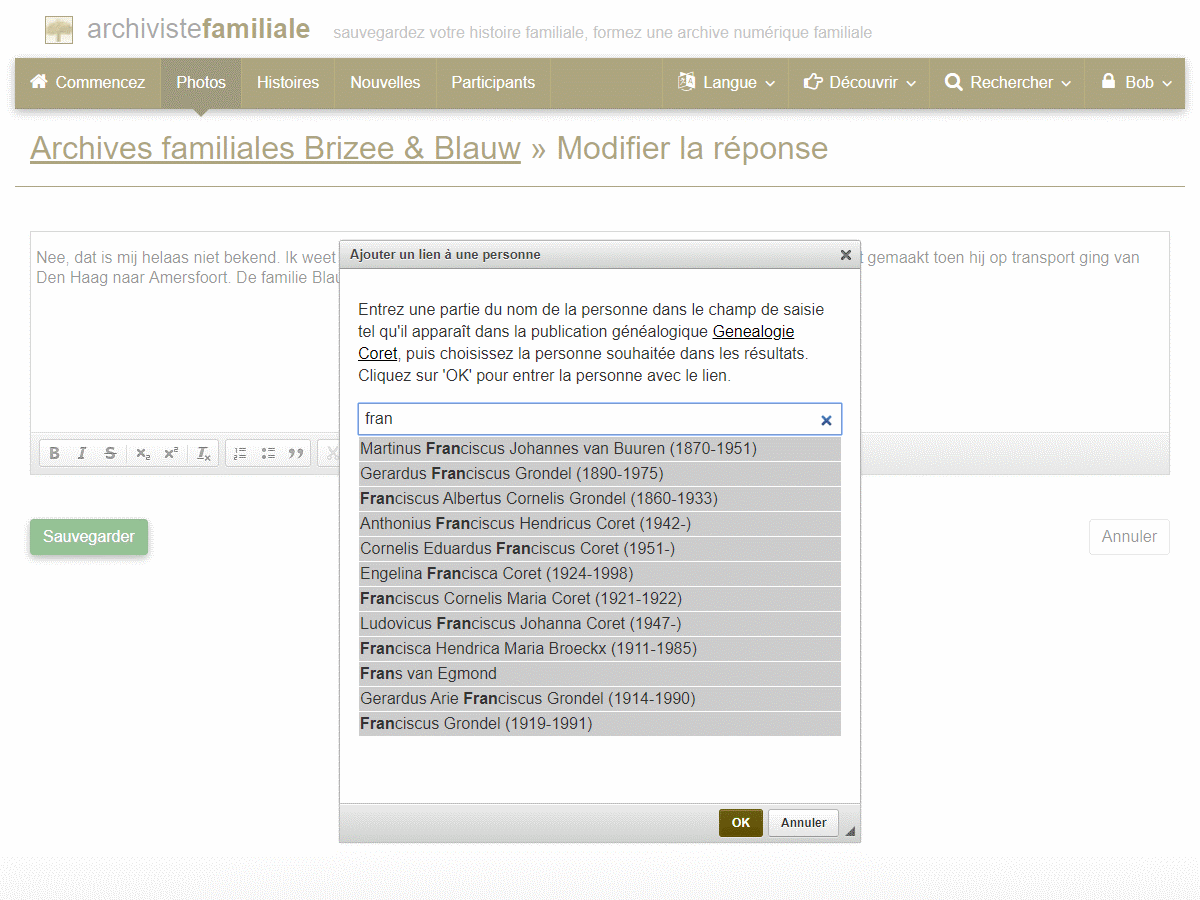
Task: Select Martinus Franciscus Johannes van Buuren
Action: [x=600, y=449]
